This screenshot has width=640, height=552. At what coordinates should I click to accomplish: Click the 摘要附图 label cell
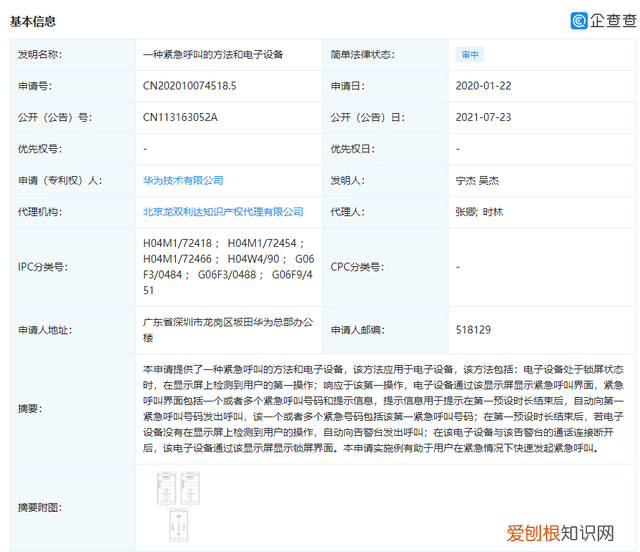click(73, 507)
